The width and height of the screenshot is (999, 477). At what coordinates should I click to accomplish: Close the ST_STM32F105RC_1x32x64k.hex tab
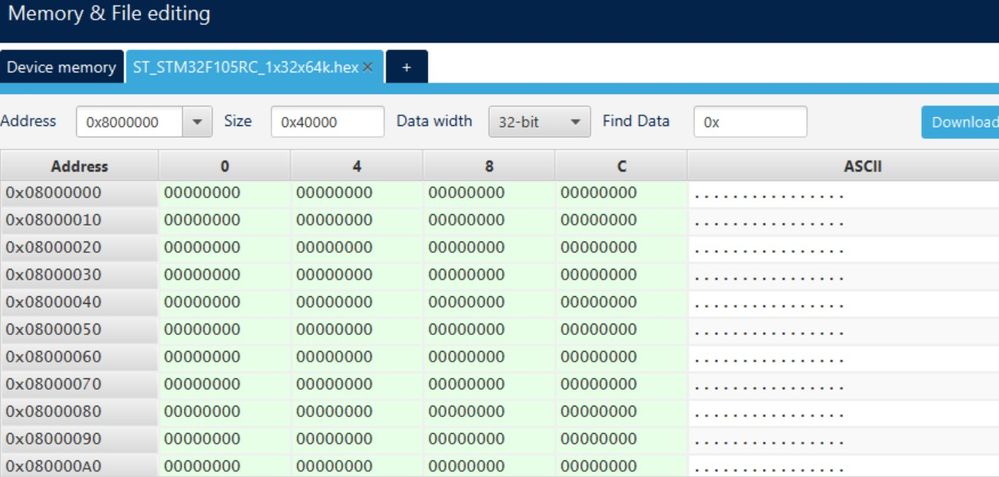coord(367,68)
